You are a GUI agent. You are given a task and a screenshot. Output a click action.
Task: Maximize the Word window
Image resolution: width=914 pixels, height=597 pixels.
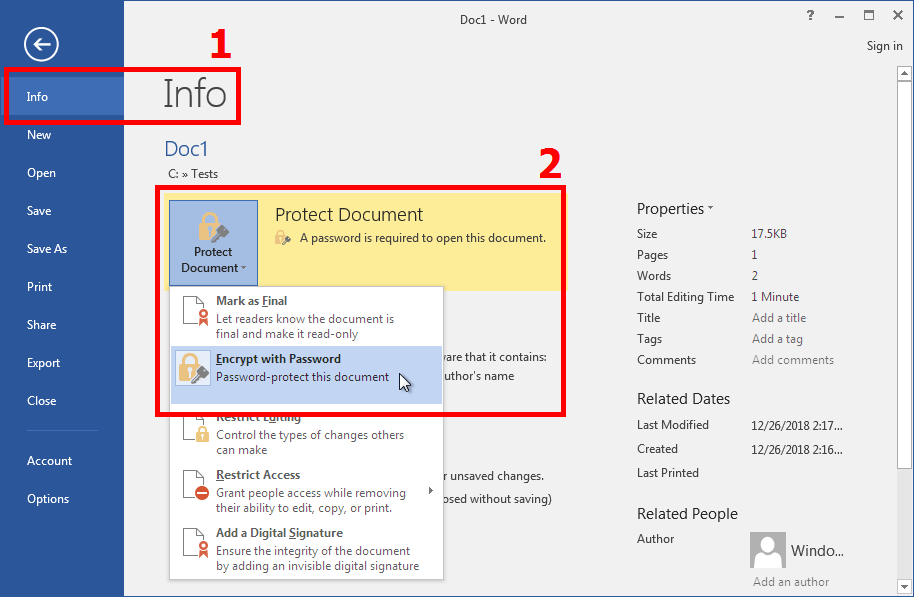click(869, 16)
